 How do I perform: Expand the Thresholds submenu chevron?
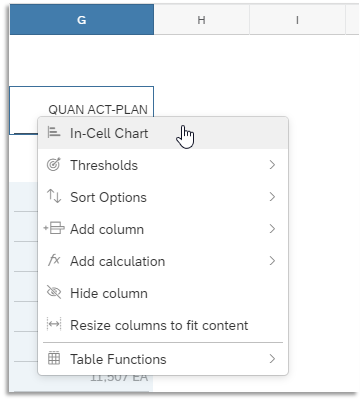[272, 165]
